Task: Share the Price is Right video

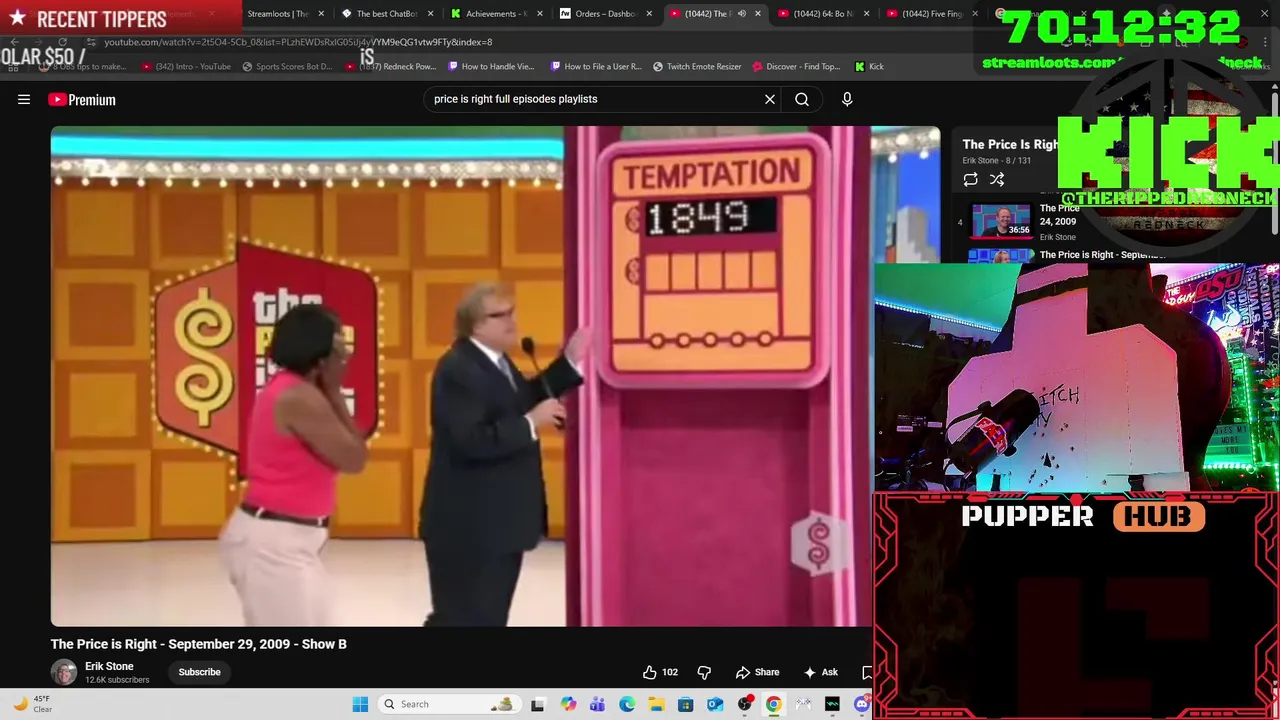Action: pyautogui.click(x=757, y=672)
